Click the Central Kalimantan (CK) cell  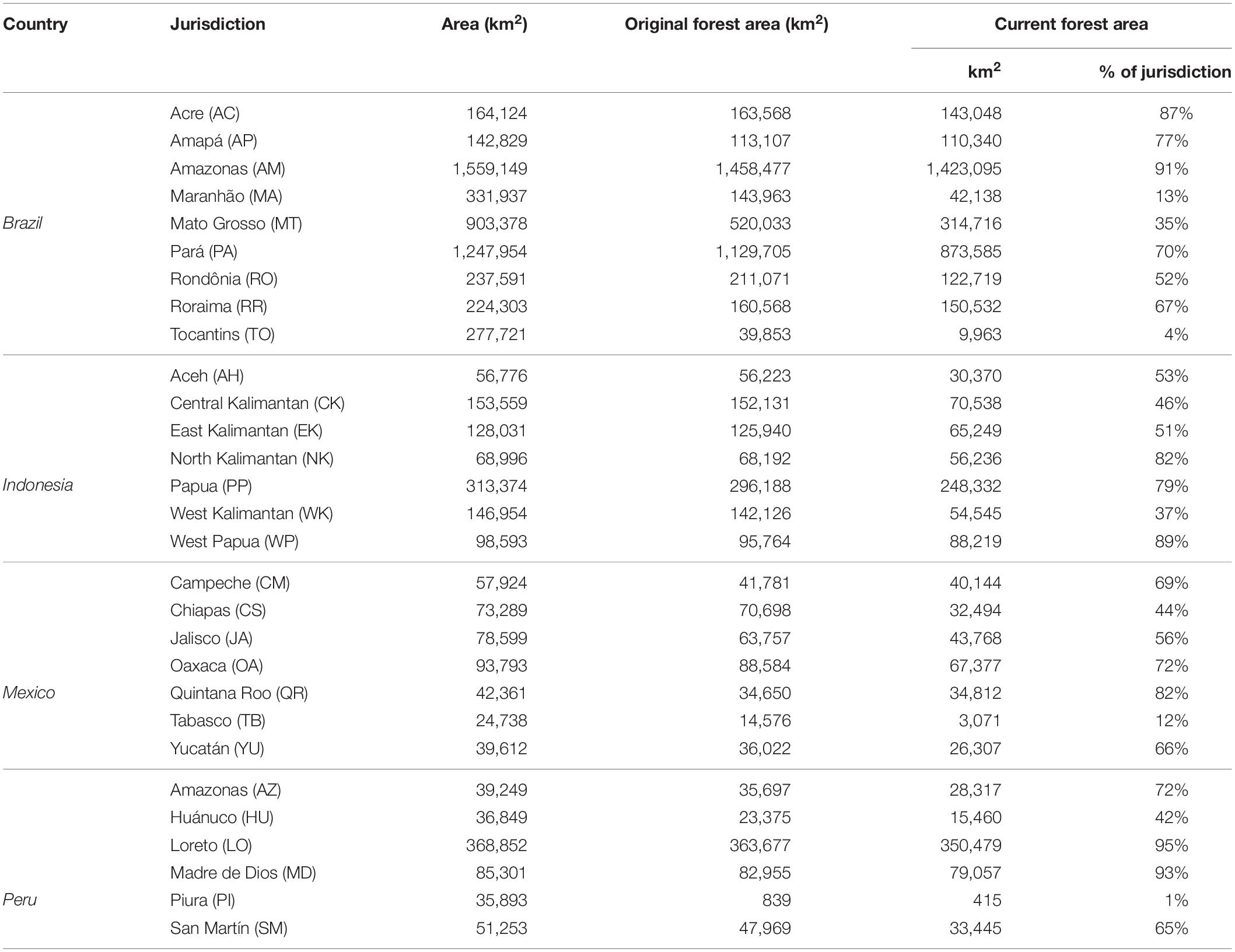coord(257,403)
